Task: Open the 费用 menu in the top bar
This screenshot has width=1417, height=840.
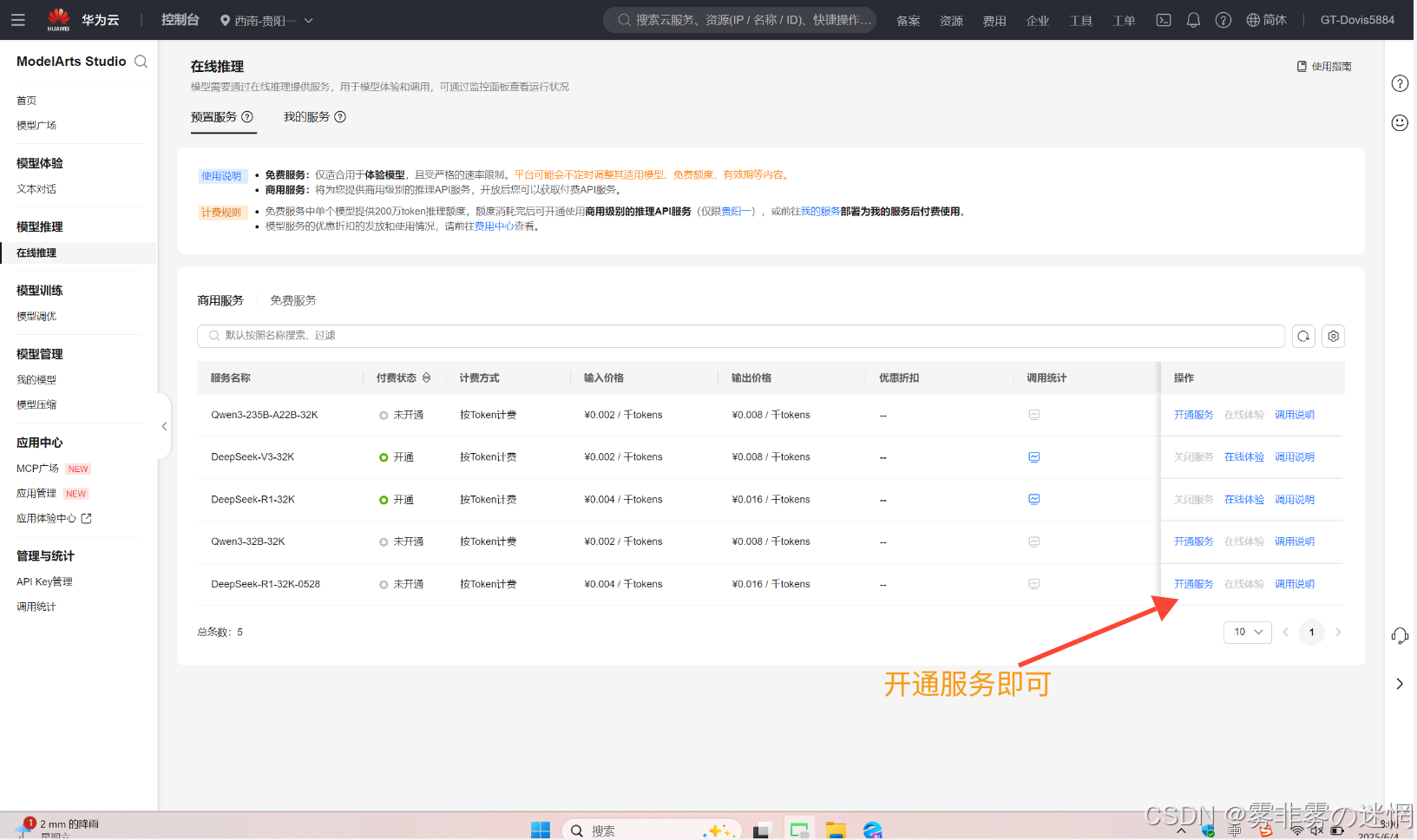Action: coord(994,21)
